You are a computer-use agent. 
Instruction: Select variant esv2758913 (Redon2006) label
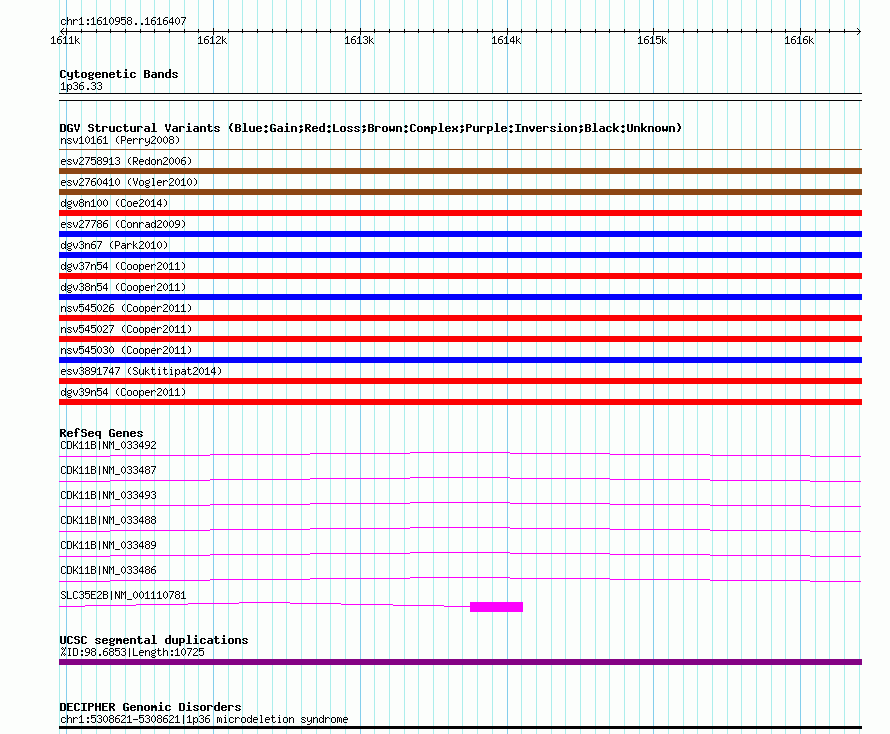tap(126, 161)
